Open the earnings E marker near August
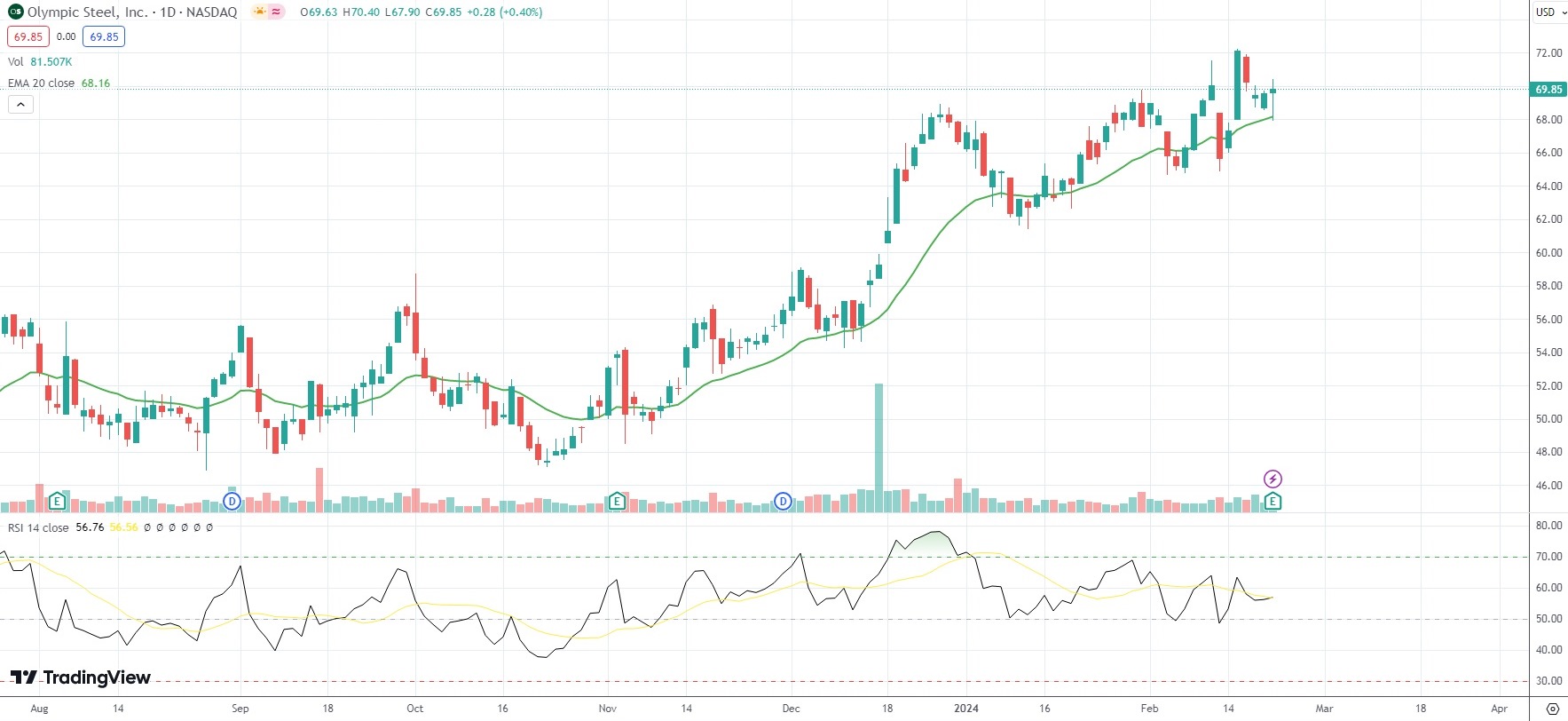 (57, 502)
